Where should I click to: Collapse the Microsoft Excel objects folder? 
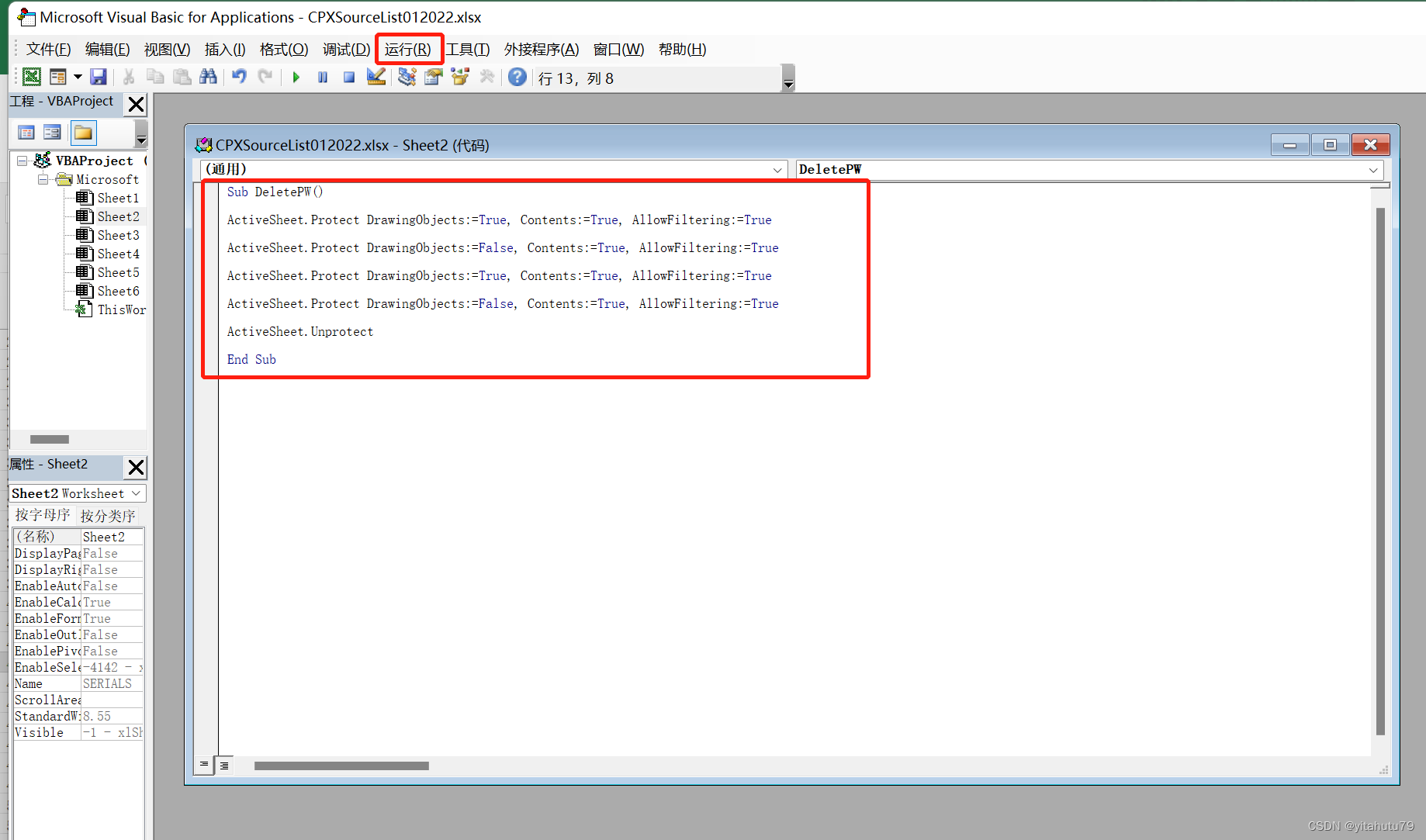43,179
